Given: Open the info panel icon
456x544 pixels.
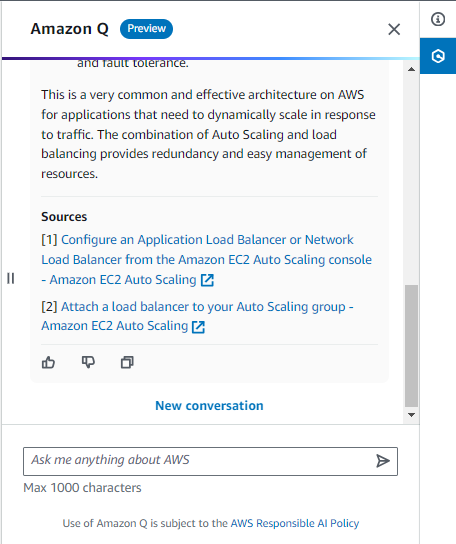Looking at the screenshot, I should coord(438,19).
